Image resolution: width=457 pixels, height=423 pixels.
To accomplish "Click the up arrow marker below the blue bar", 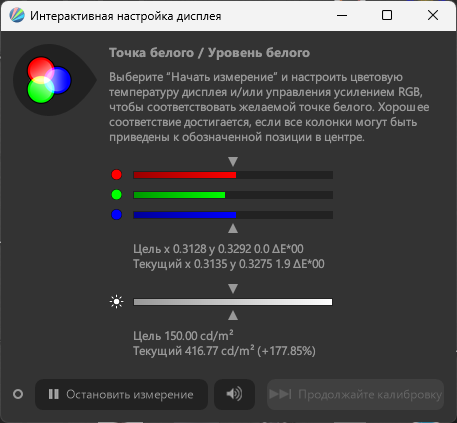I will point(233,228).
